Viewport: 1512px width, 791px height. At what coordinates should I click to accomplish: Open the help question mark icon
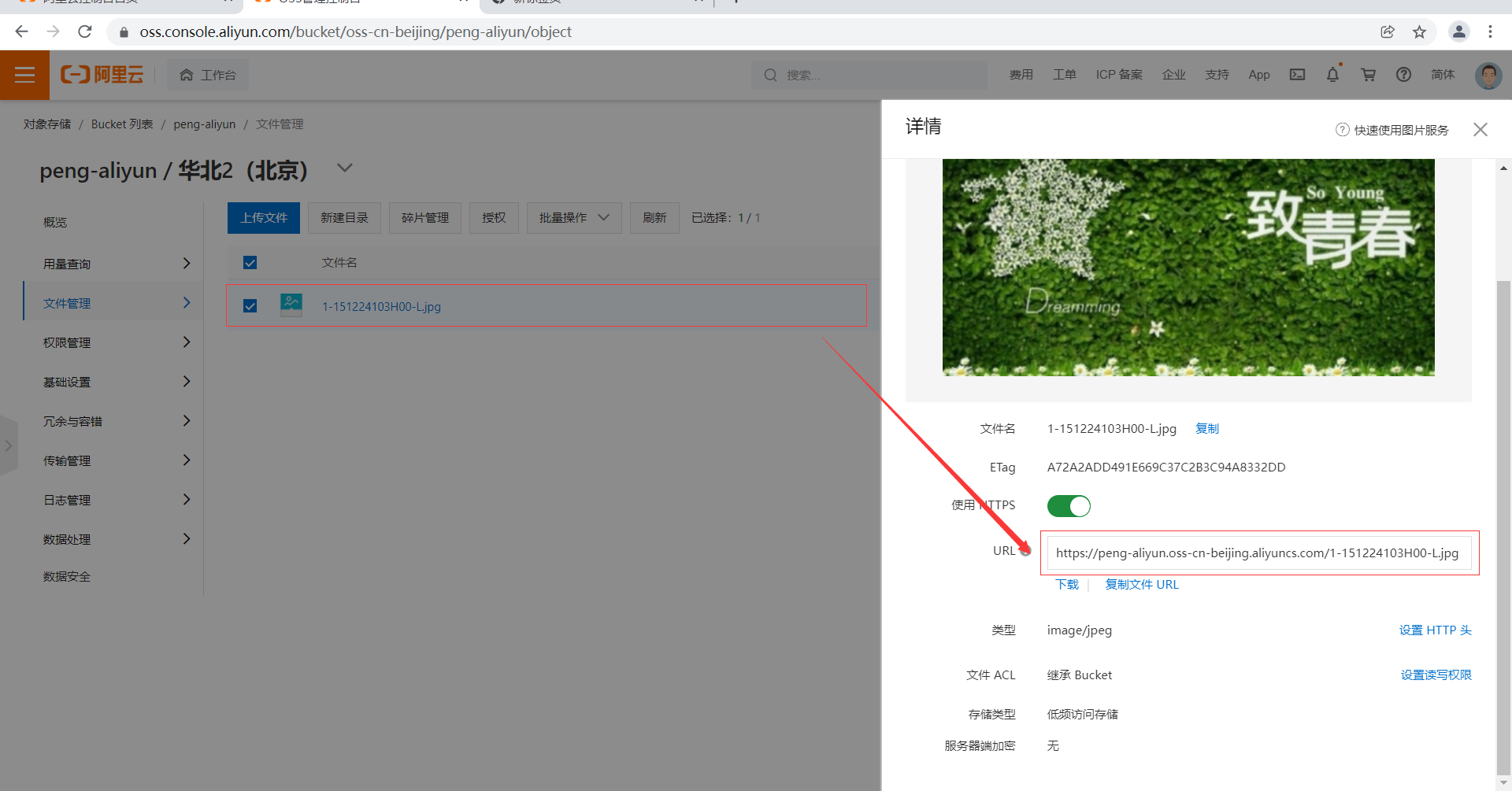pos(1403,75)
